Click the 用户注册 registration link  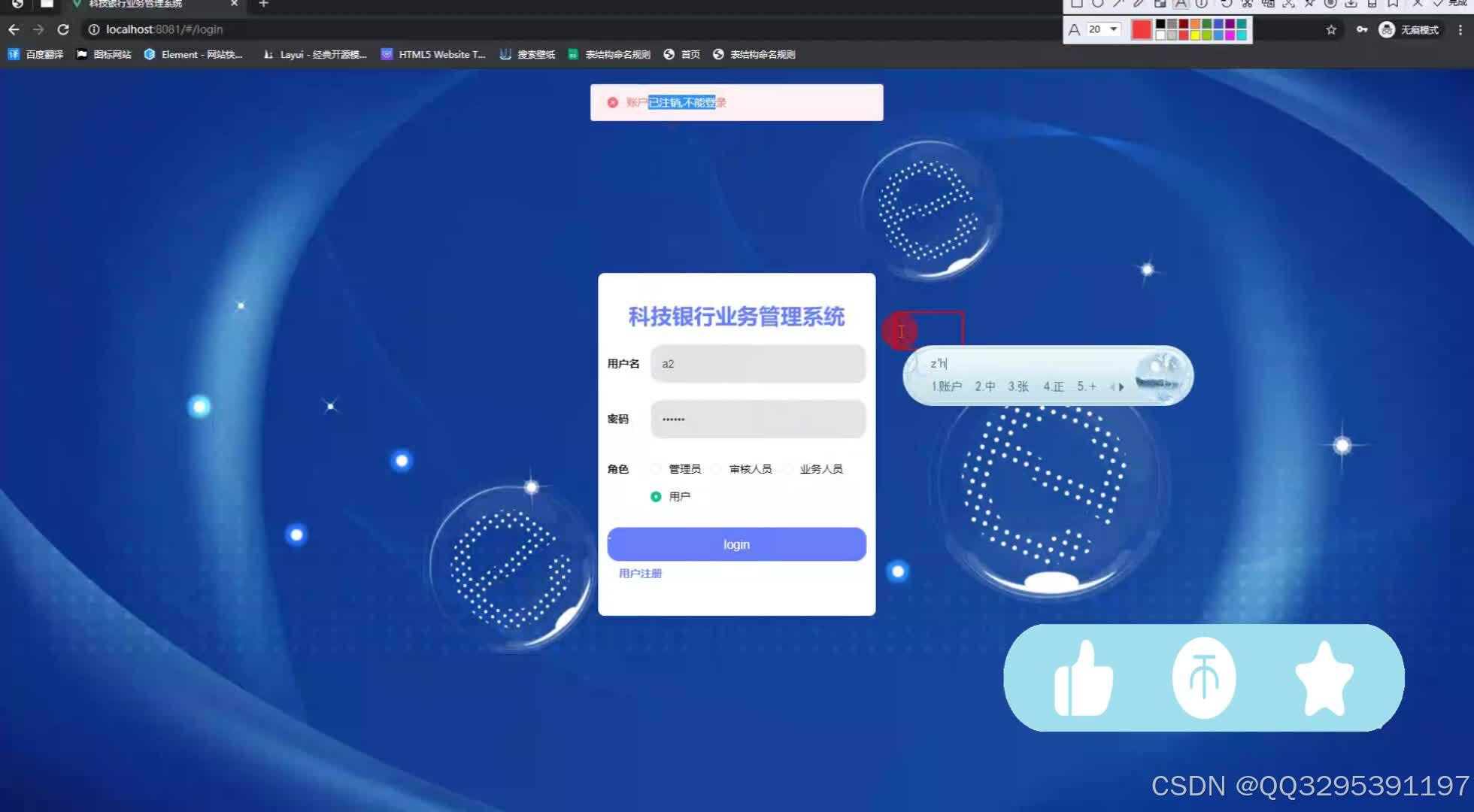(641, 573)
